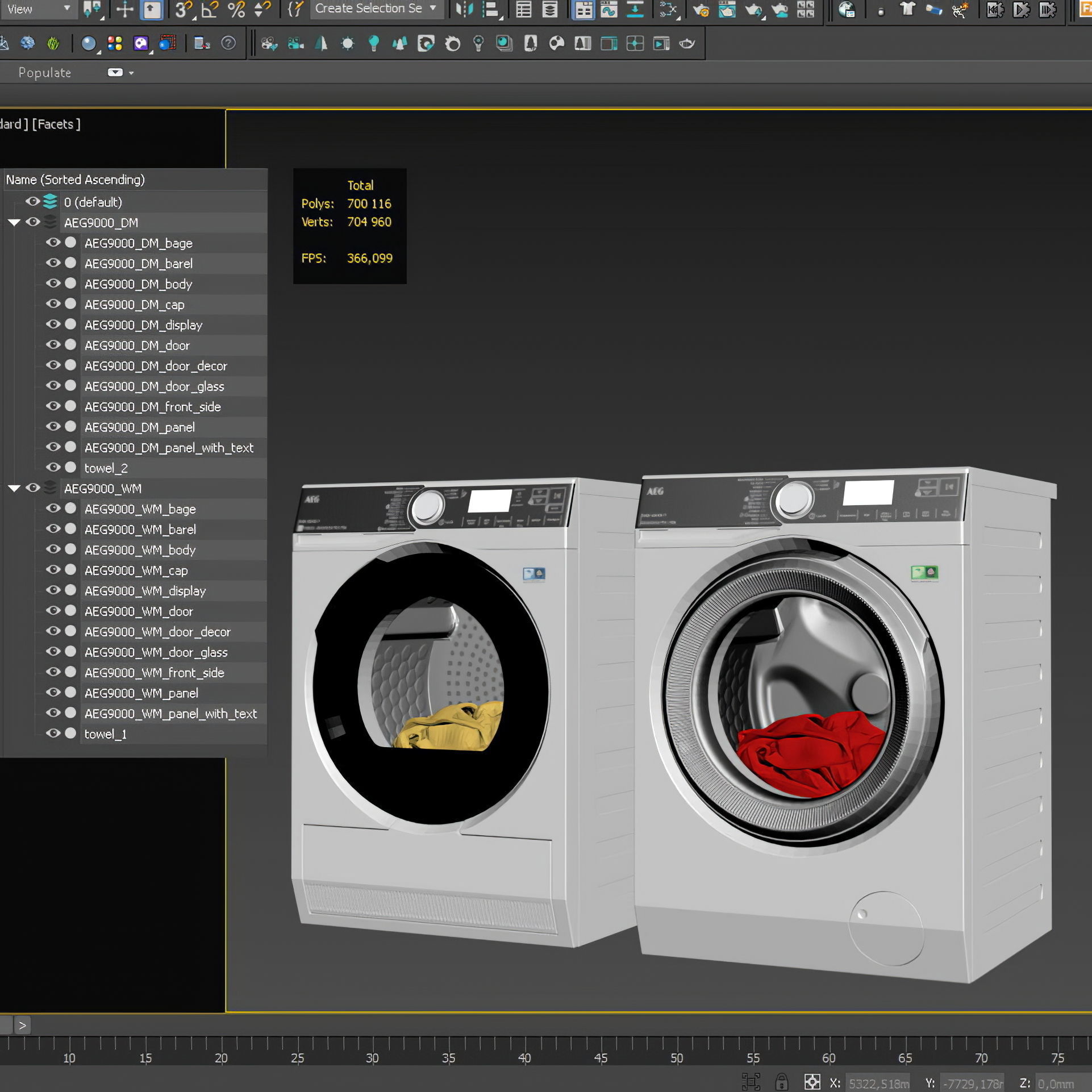Click frame 40 on the timeline
Image resolution: width=1092 pixels, height=1092 pixels.
[524, 1058]
